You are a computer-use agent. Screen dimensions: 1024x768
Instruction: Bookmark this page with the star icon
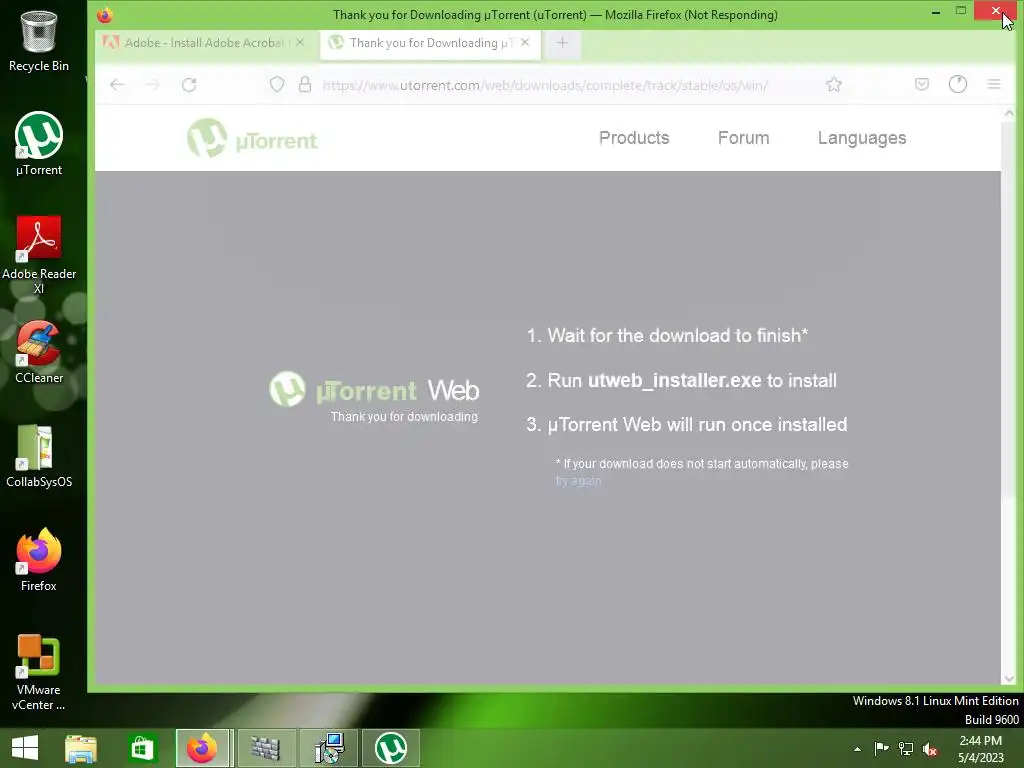coord(833,84)
